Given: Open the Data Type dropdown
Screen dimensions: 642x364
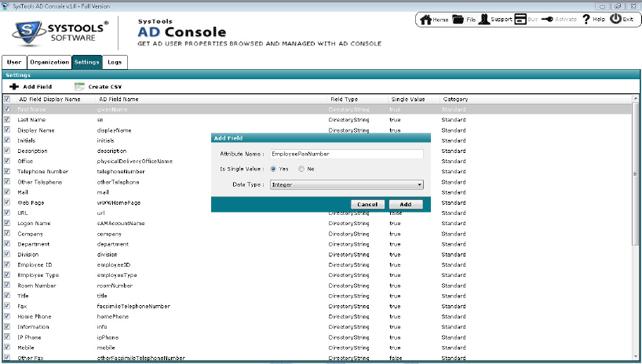Looking at the screenshot, I should (x=346, y=185).
